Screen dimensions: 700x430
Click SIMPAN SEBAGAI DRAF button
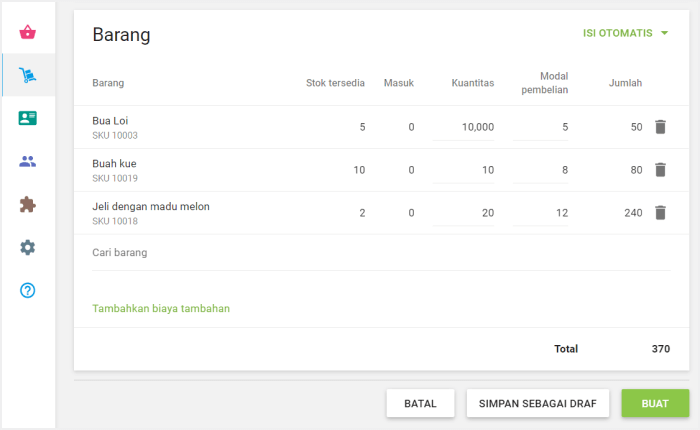(537, 403)
